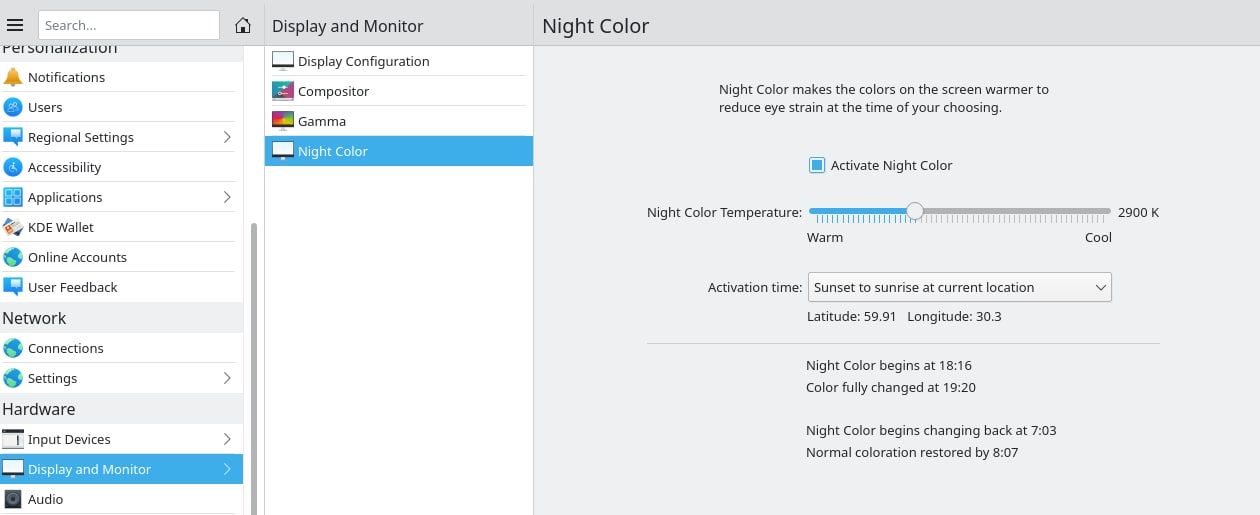Click the Night Color Temperature slider handle

(x=914, y=211)
